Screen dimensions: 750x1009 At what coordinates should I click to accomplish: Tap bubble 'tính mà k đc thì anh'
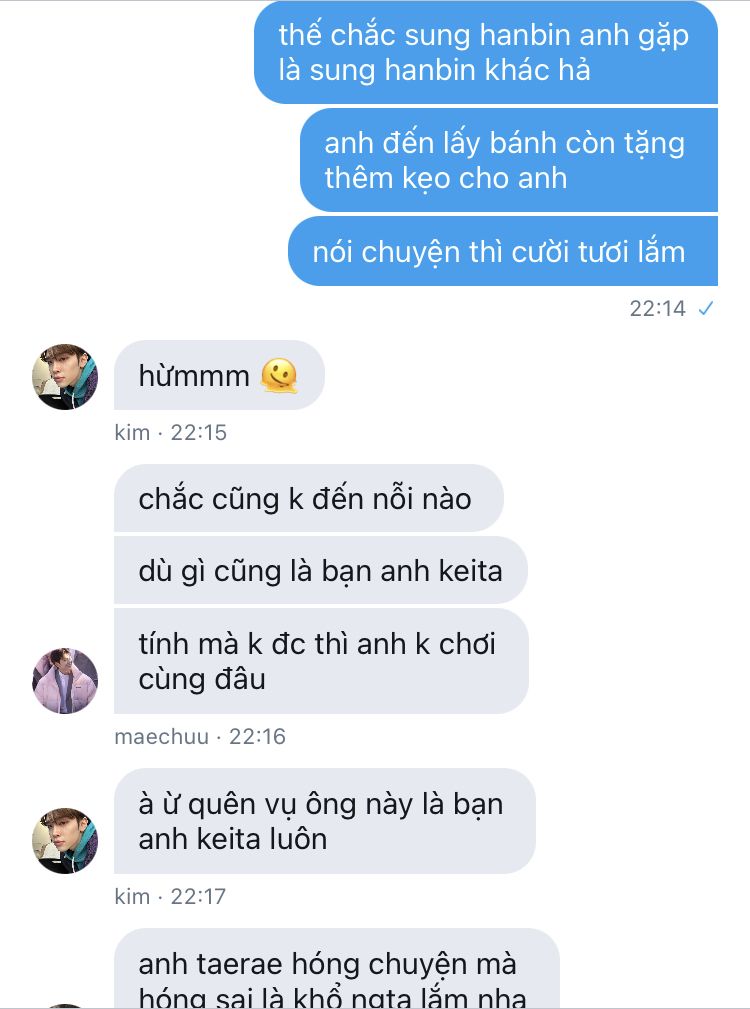coord(322,661)
